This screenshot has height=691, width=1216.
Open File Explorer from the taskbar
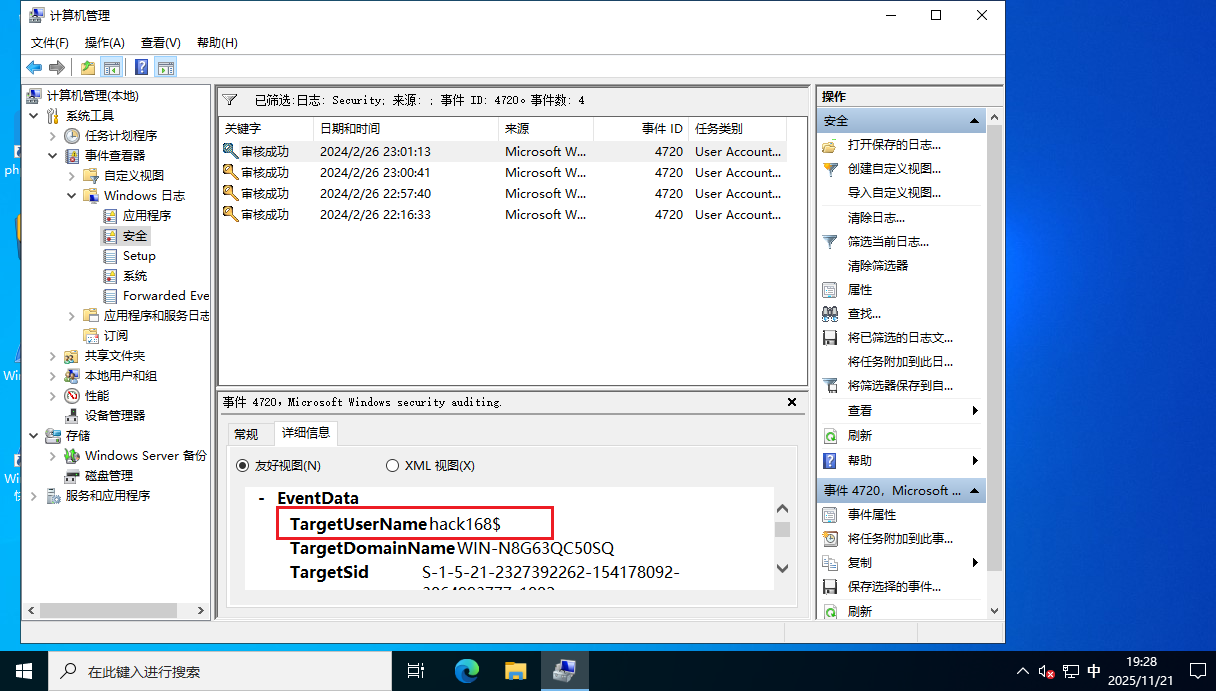pyautogui.click(x=515, y=671)
